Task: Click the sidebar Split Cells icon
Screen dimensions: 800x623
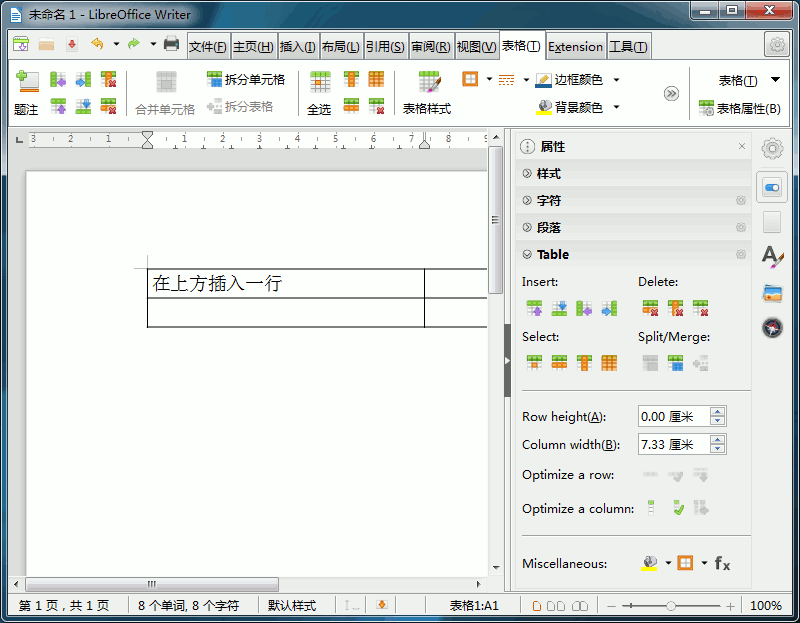Action: [676, 363]
